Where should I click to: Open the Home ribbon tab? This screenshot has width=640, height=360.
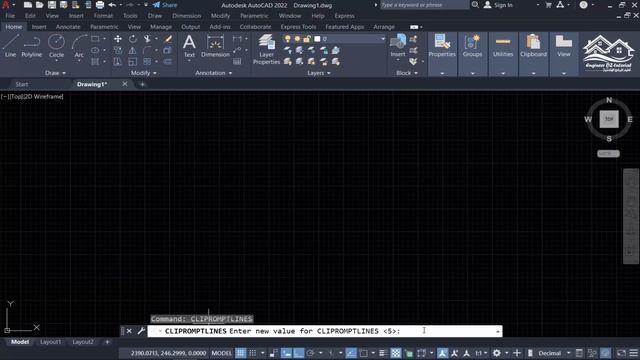pyautogui.click(x=14, y=27)
